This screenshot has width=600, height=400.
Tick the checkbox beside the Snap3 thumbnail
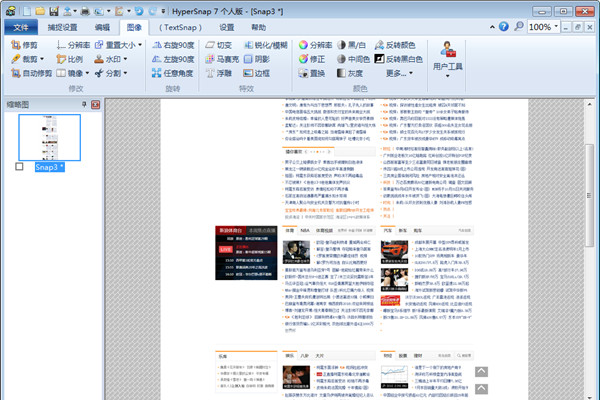[x=20, y=167]
